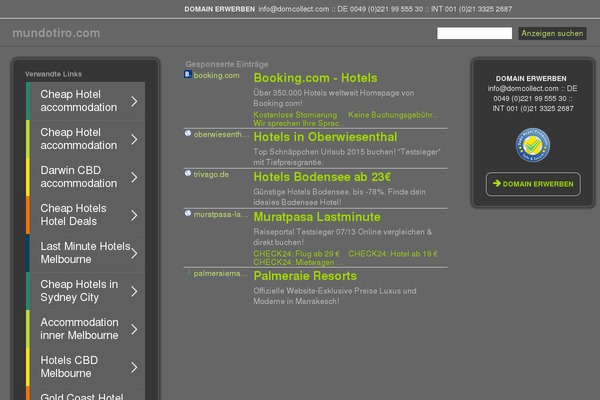Click oberwiesenth... domain link
The width and height of the screenshot is (600, 400).
tap(221, 134)
